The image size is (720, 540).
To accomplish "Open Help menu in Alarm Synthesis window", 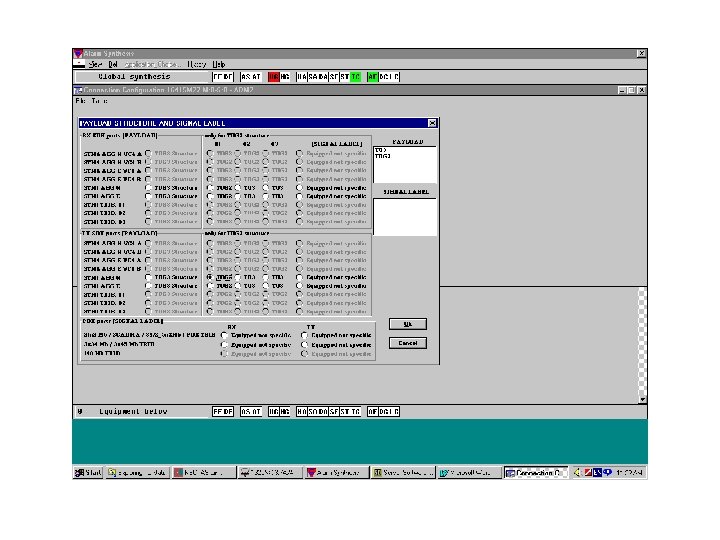I will pyautogui.click(x=219, y=64).
